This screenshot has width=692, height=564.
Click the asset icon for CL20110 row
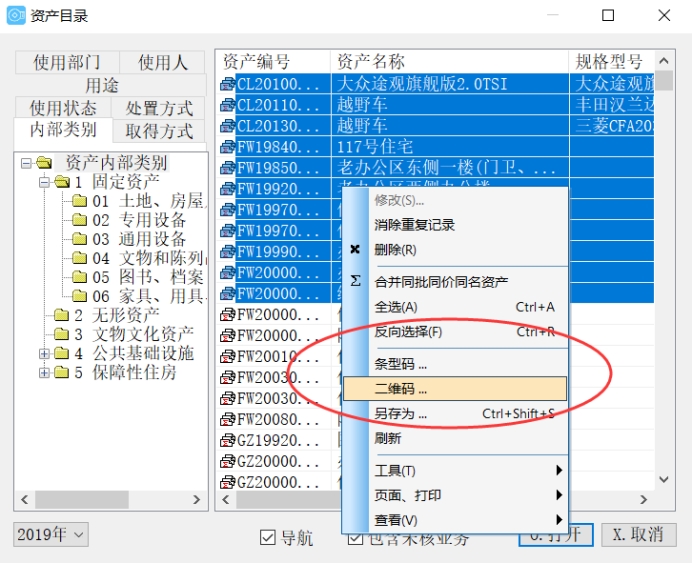click(x=227, y=105)
